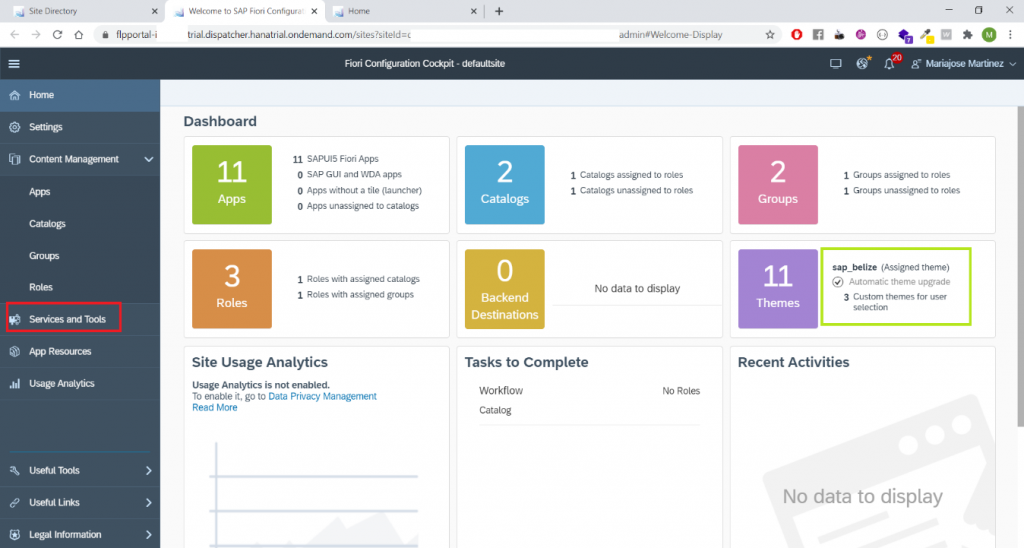The width and height of the screenshot is (1024, 548).
Task: Click 'Apps unassigned to catalogs' text
Action: (x=362, y=206)
